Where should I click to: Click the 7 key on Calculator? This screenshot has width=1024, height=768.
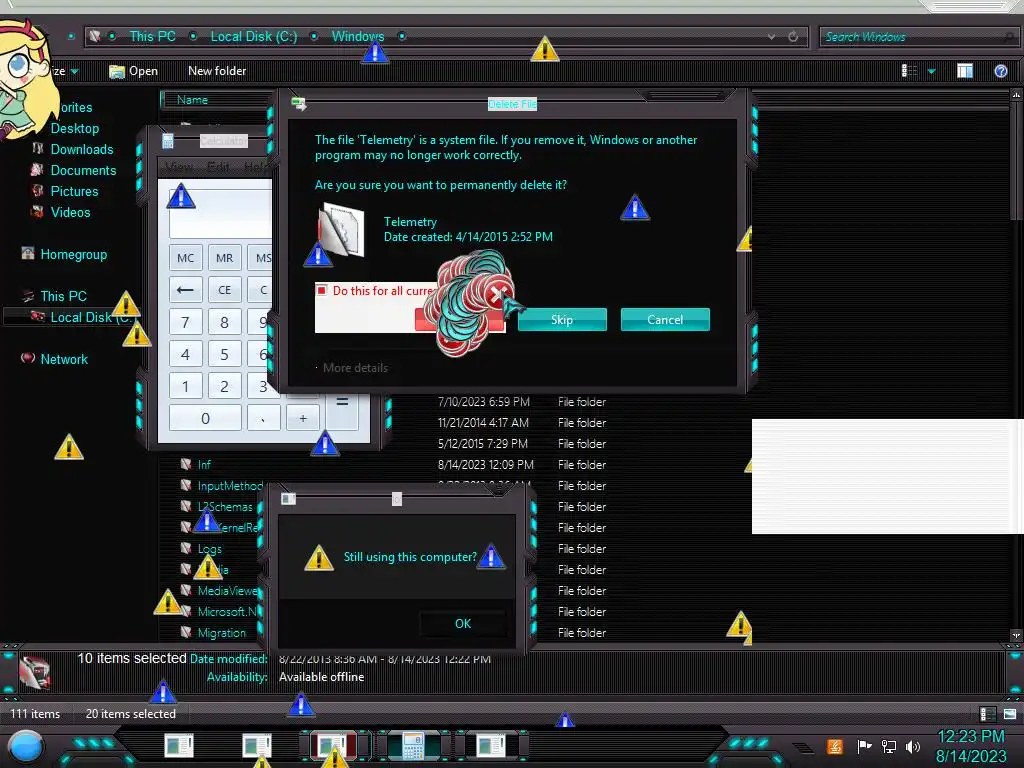pyautogui.click(x=185, y=322)
